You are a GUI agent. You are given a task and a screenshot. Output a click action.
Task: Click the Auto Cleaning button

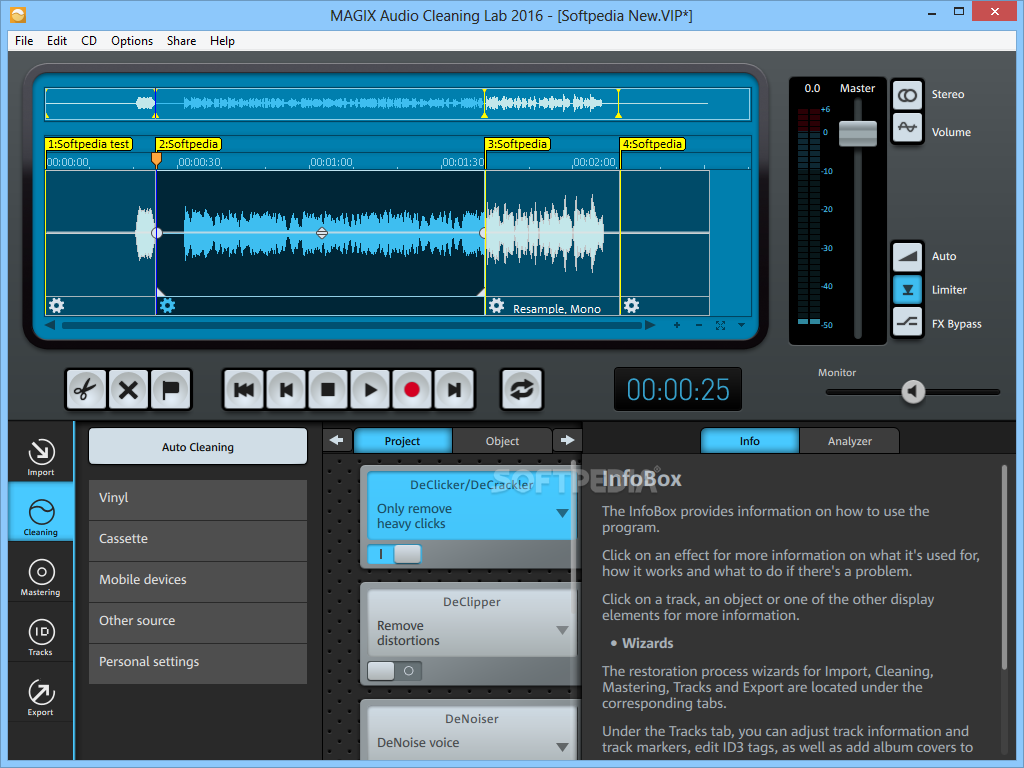(x=198, y=447)
